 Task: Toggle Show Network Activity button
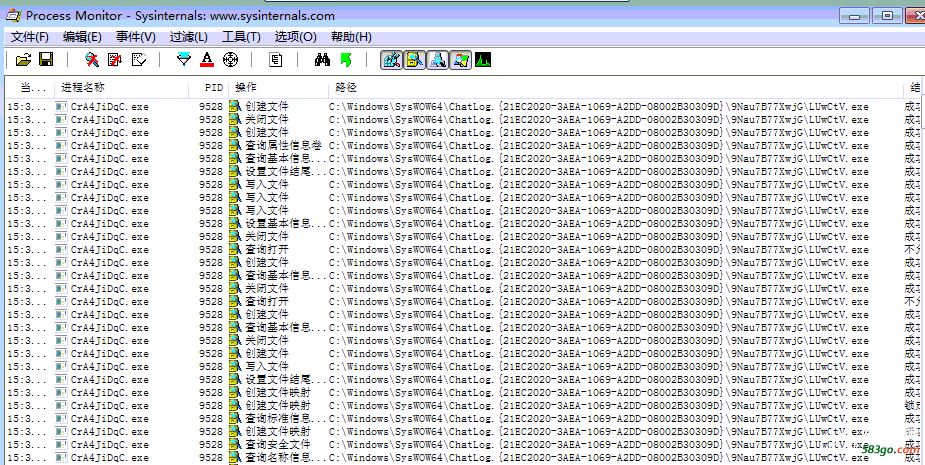(x=437, y=60)
